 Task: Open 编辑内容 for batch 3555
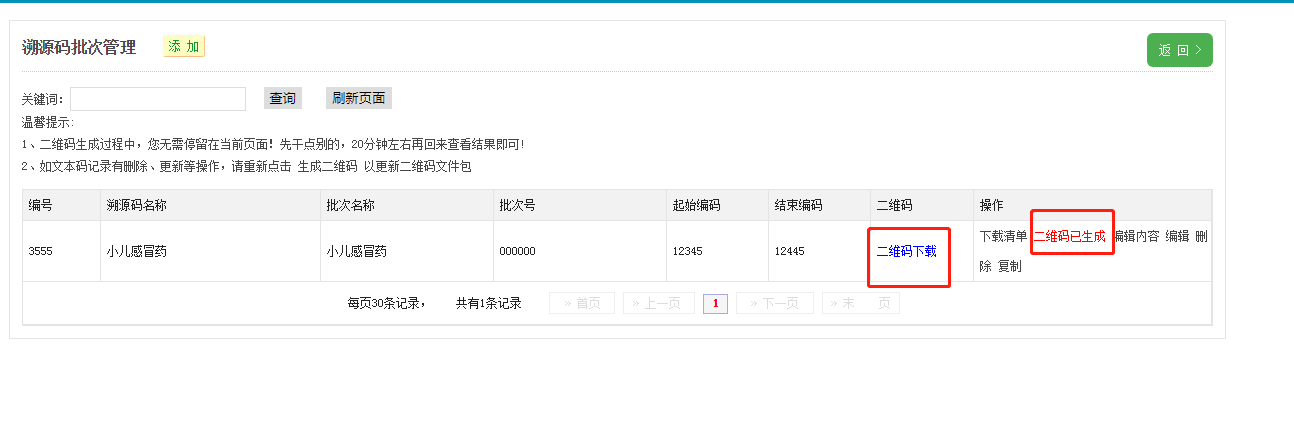pos(1136,236)
